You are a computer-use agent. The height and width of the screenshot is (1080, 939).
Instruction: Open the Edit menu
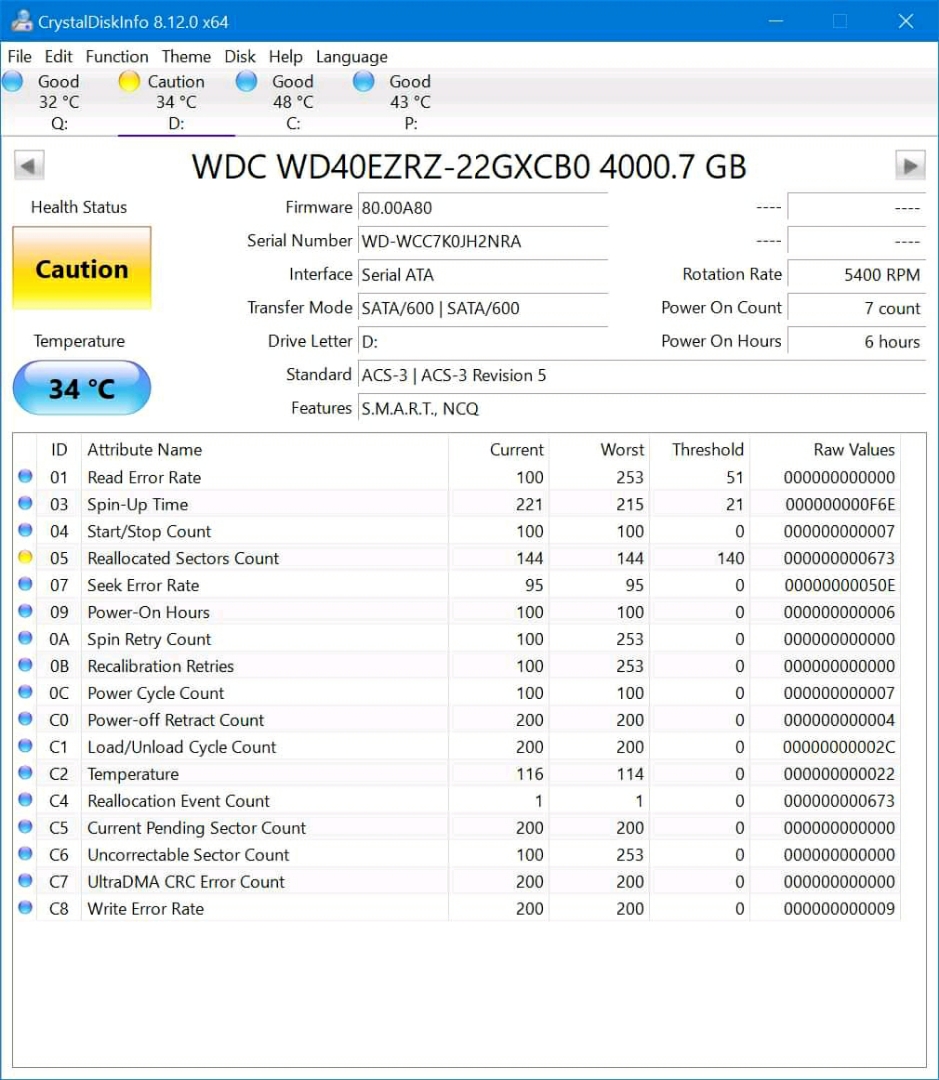(59, 56)
